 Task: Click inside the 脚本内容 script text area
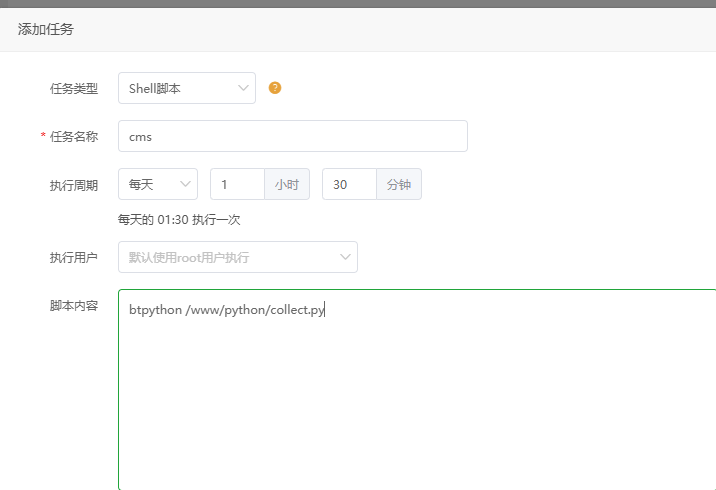click(400, 400)
